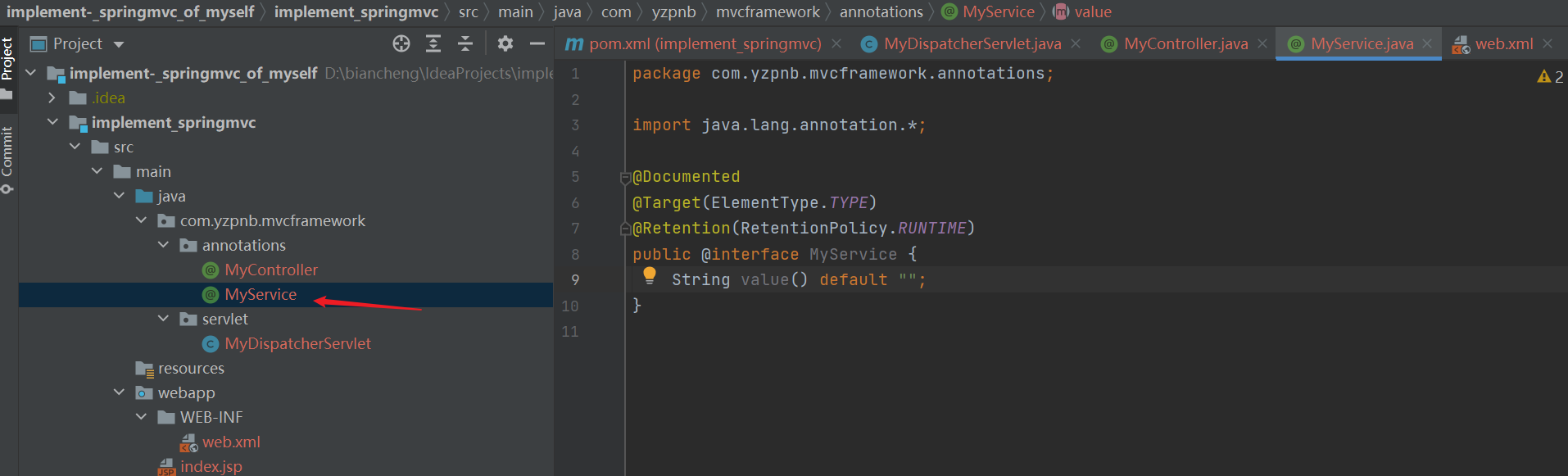Expand the .idea folder

(x=52, y=97)
